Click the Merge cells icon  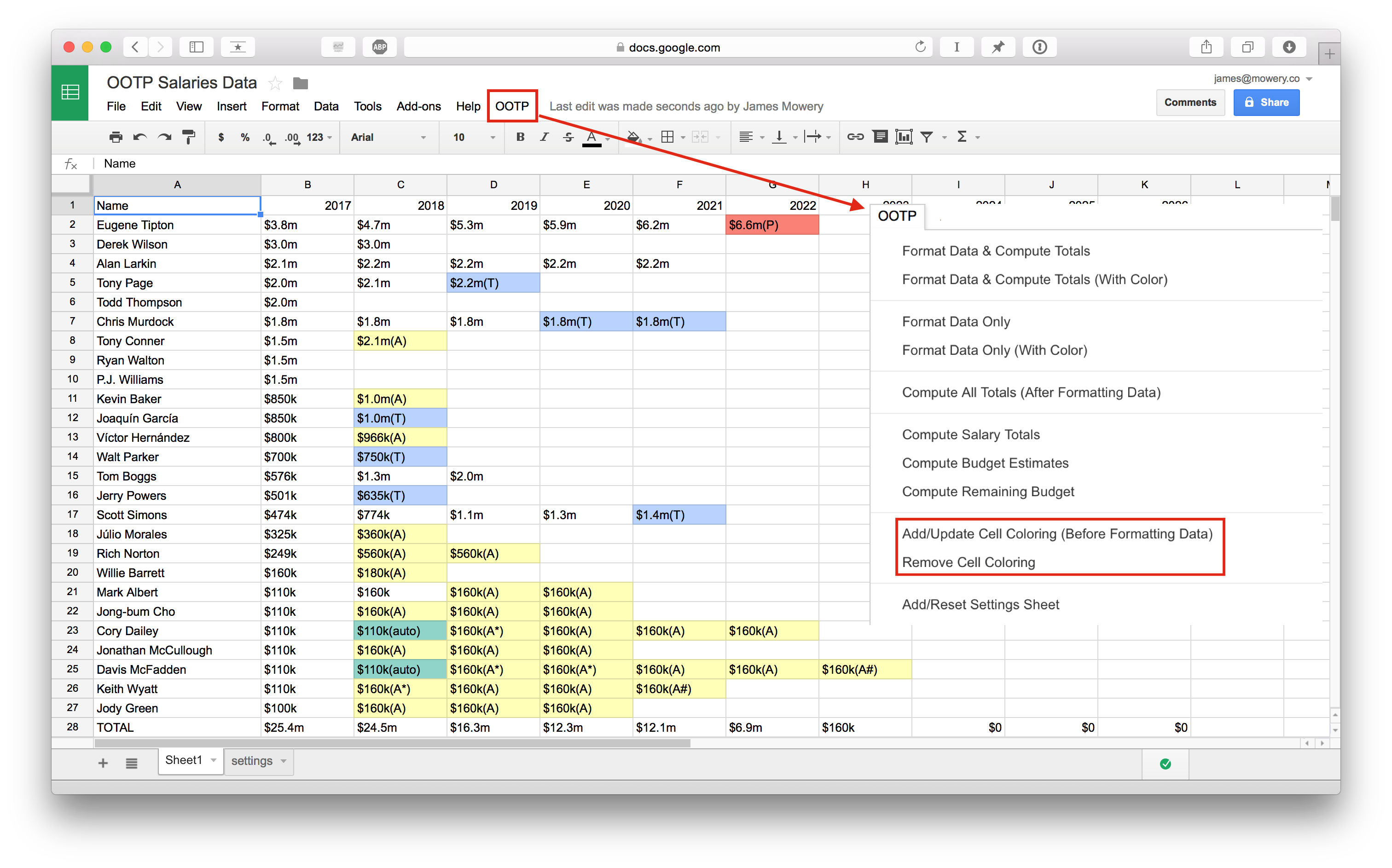tap(700, 137)
